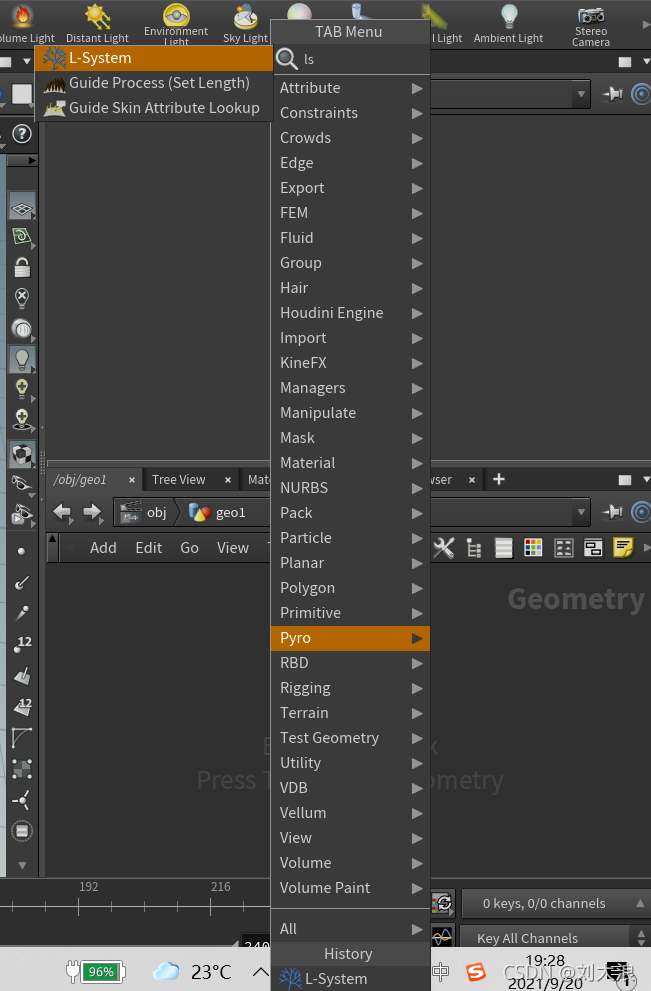The image size is (651, 991).
Task: Switch to /obj/geo1 network tab
Action: coord(80,480)
